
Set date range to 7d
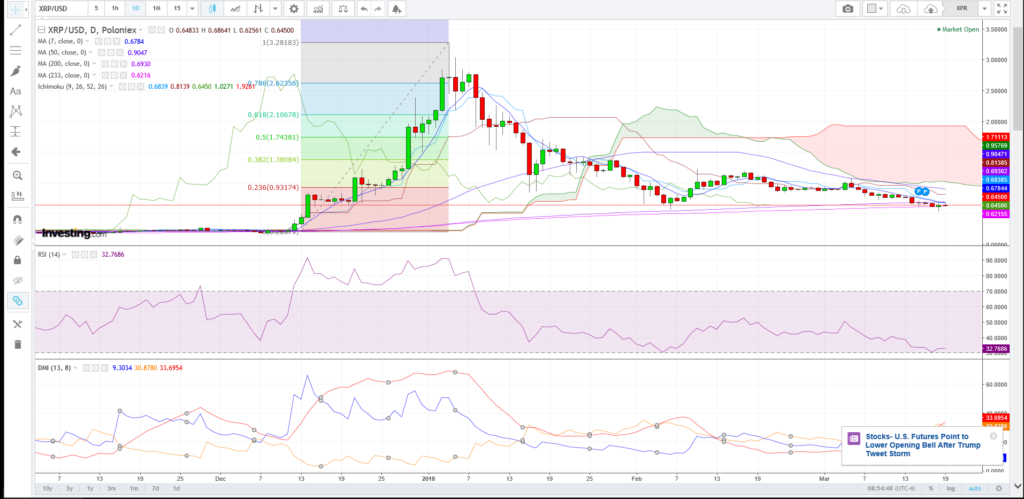tap(155, 489)
